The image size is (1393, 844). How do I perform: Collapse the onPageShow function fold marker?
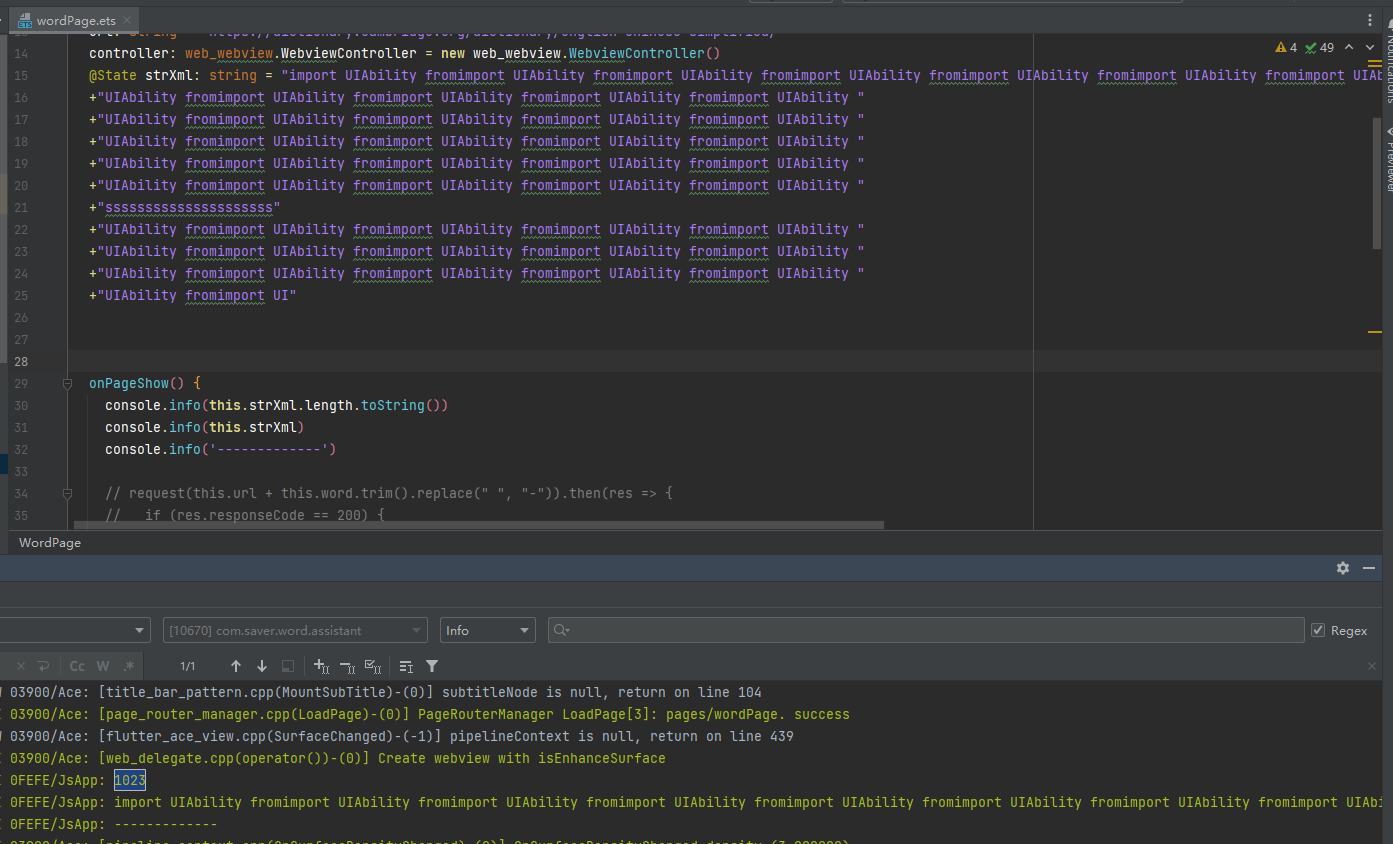[x=67, y=383]
